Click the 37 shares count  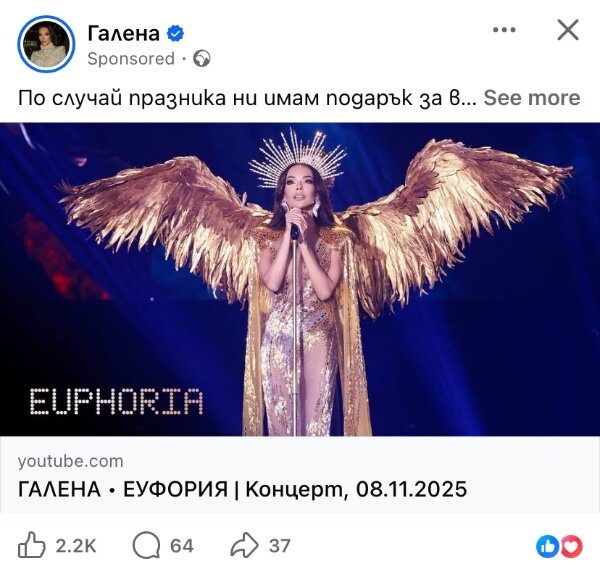click(280, 546)
